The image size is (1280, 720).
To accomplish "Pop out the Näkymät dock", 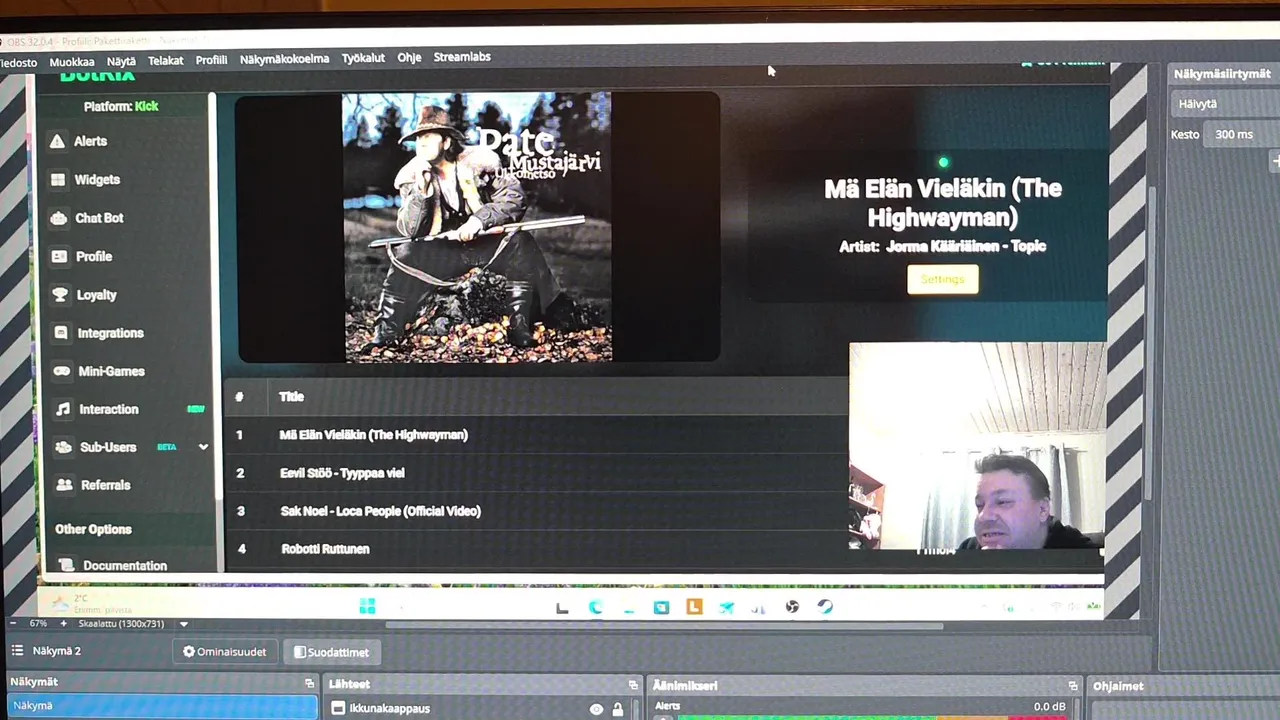I will [x=309, y=684].
